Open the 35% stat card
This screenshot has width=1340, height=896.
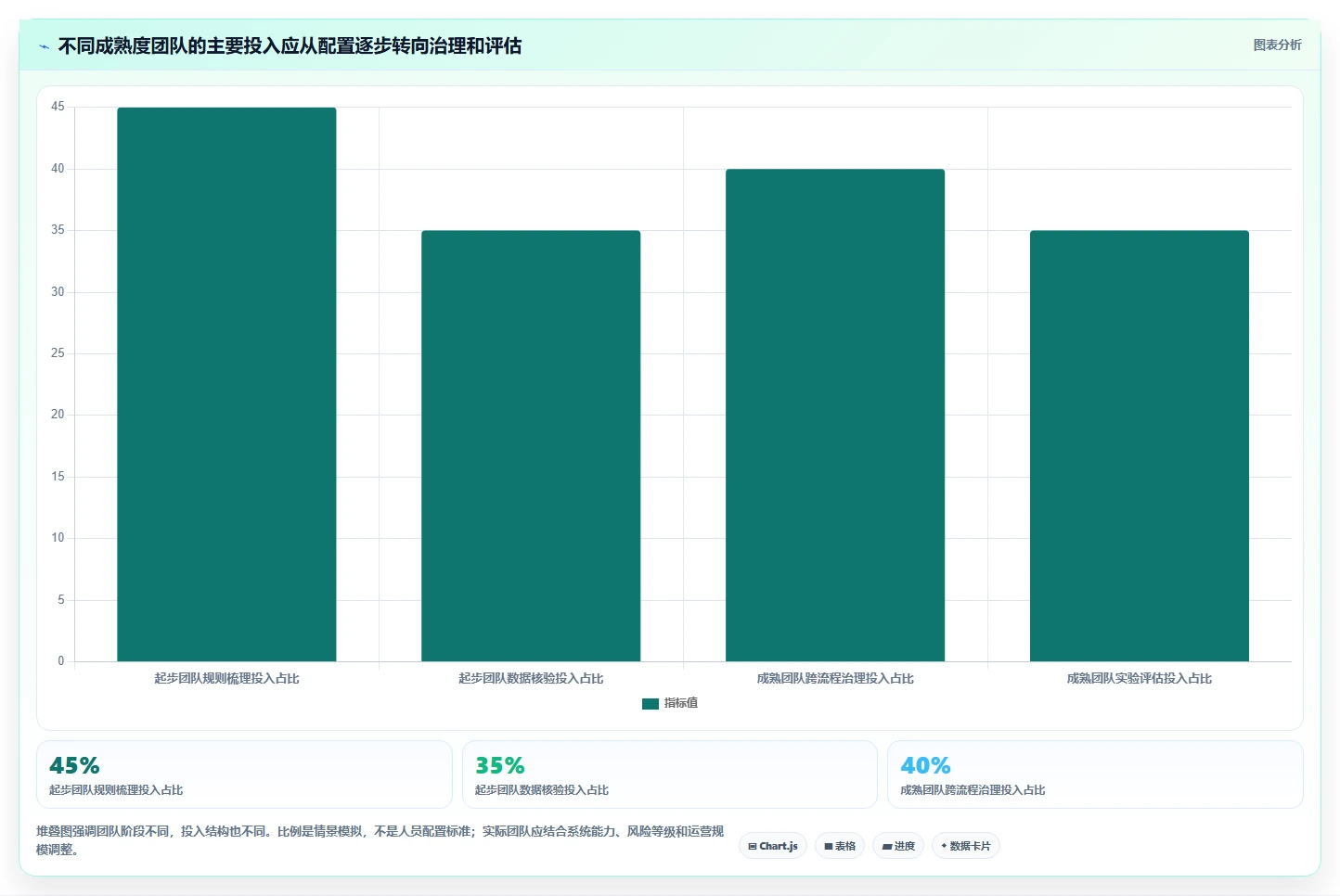[669, 774]
